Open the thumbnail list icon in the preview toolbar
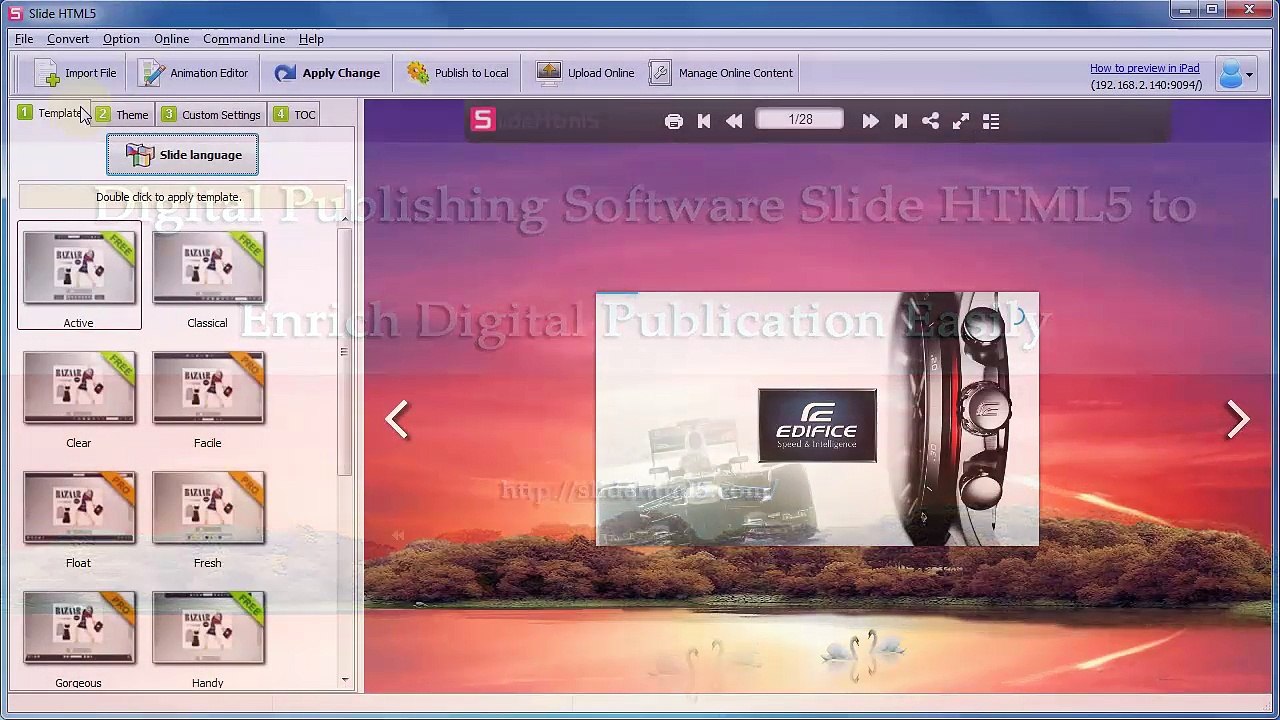Image resolution: width=1280 pixels, height=720 pixels. (991, 121)
